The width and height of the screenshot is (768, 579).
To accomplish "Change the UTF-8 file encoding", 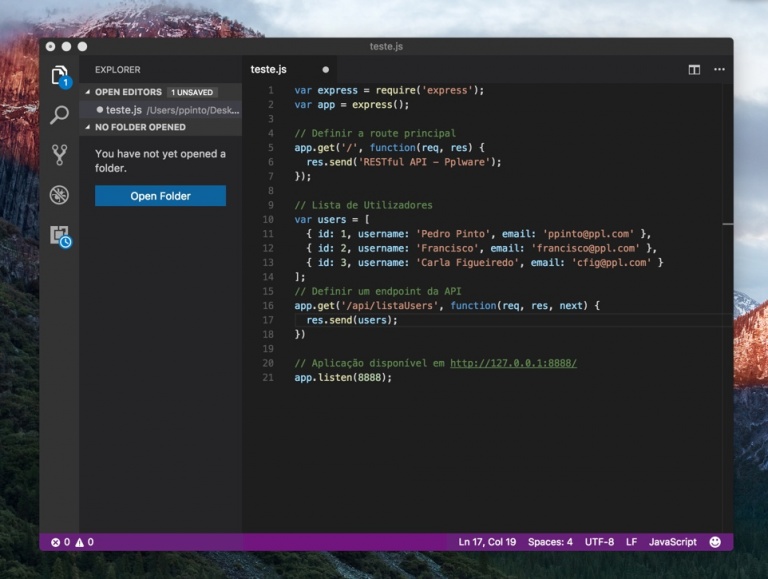I will [x=599, y=542].
